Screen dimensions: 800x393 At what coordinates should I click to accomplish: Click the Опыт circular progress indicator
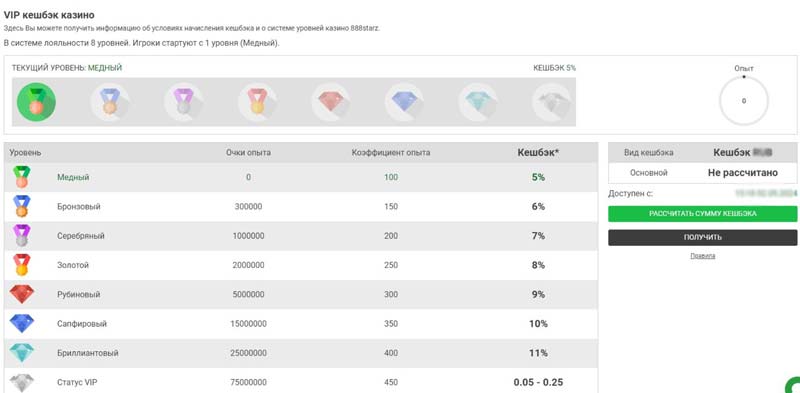[744, 101]
